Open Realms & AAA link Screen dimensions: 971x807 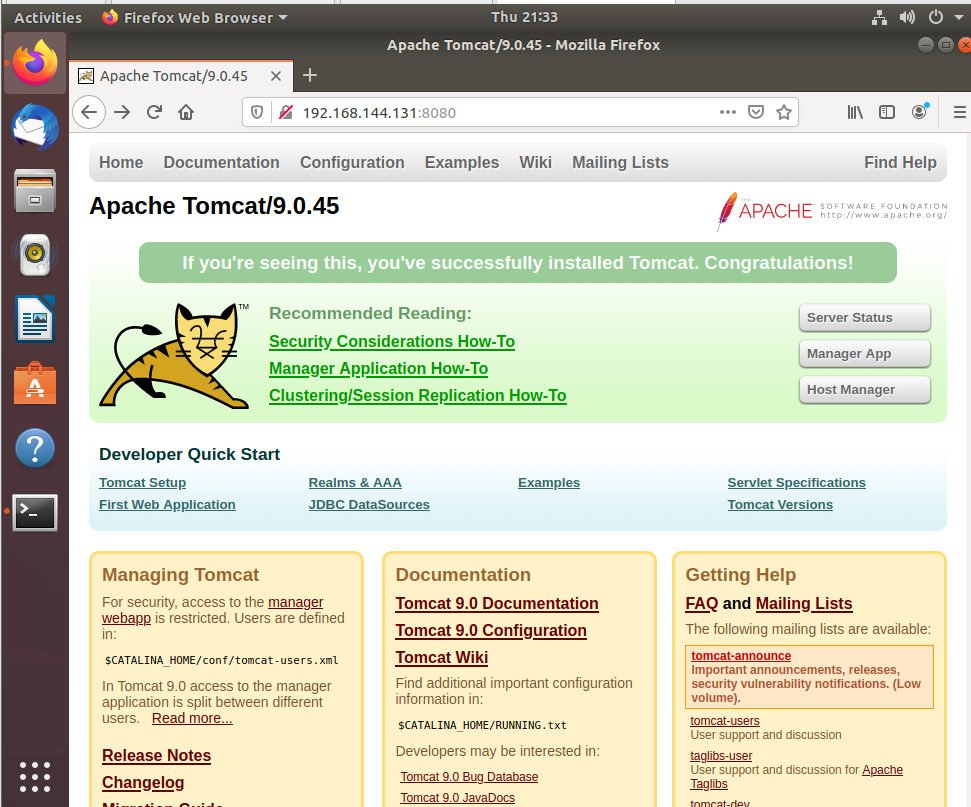pyautogui.click(x=355, y=482)
